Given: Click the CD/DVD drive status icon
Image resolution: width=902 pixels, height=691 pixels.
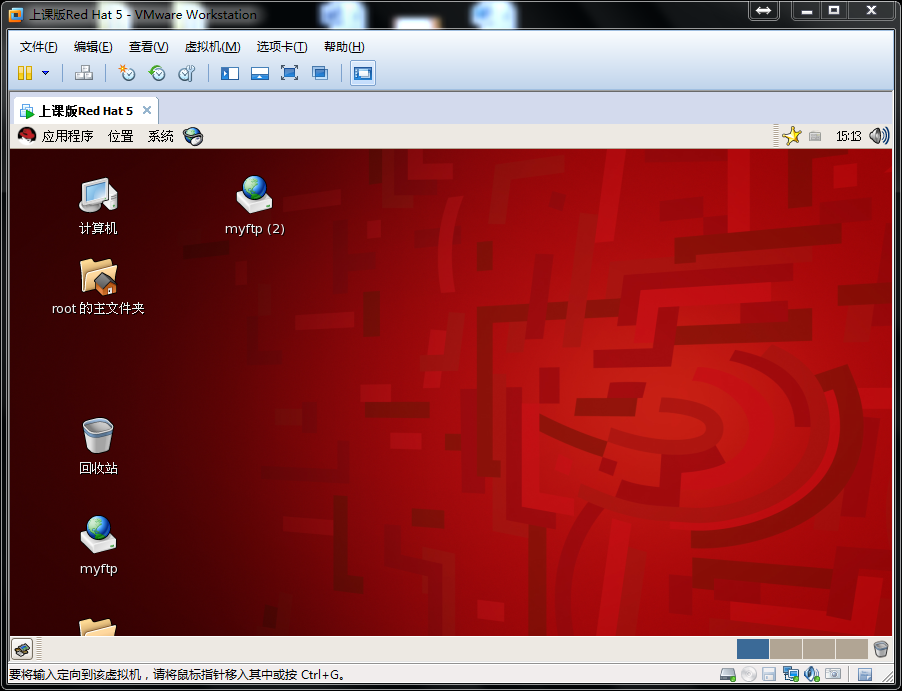Looking at the screenshot, I should pos(748,674).
